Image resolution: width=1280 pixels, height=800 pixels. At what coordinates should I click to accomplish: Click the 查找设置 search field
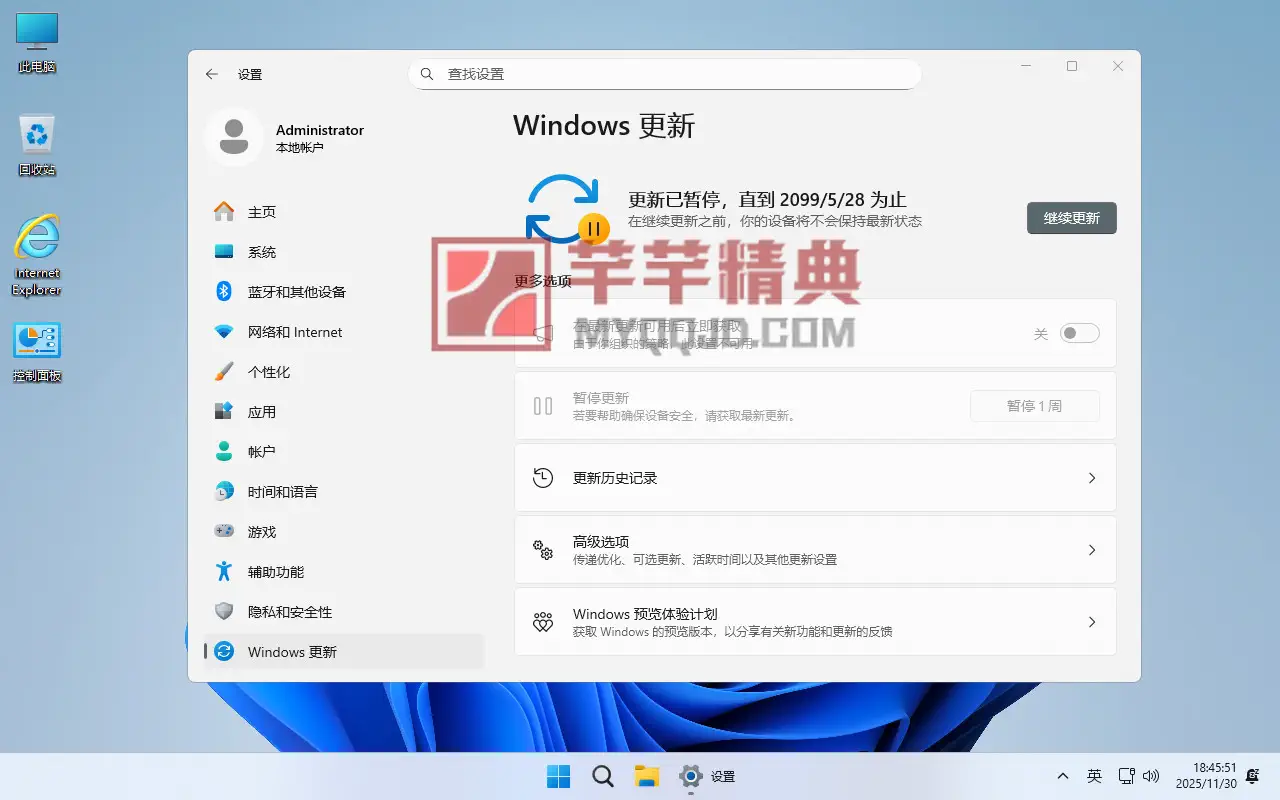click(x=664, y=74)
